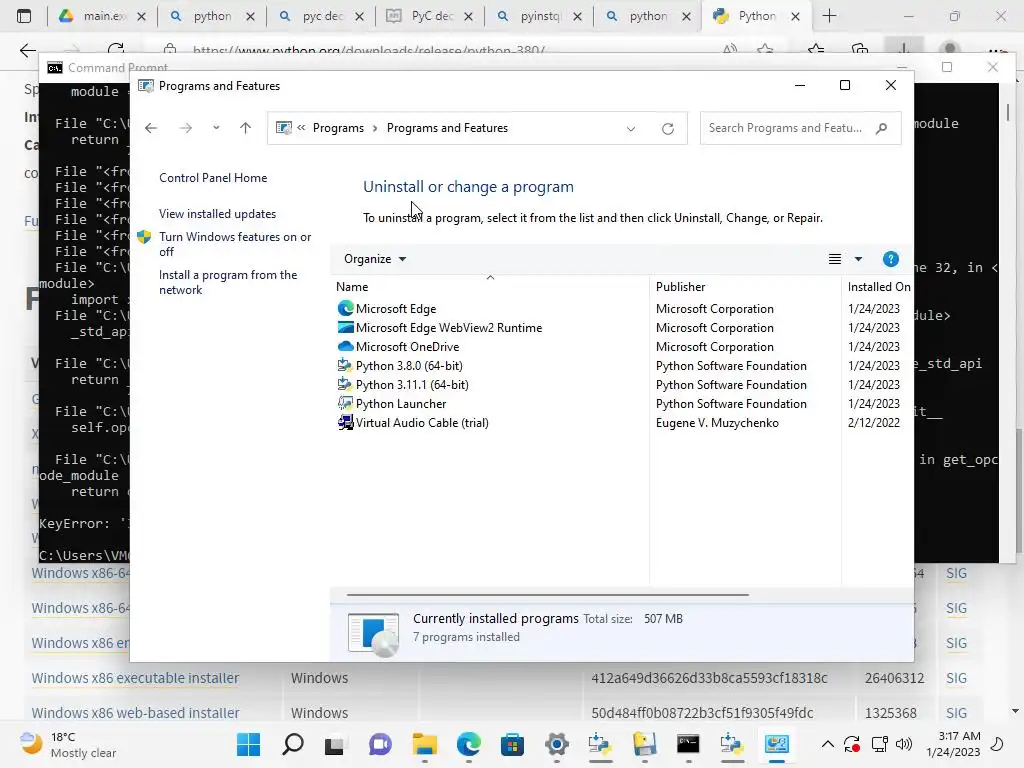Sort list by Installed On column header

pos(878,287)
